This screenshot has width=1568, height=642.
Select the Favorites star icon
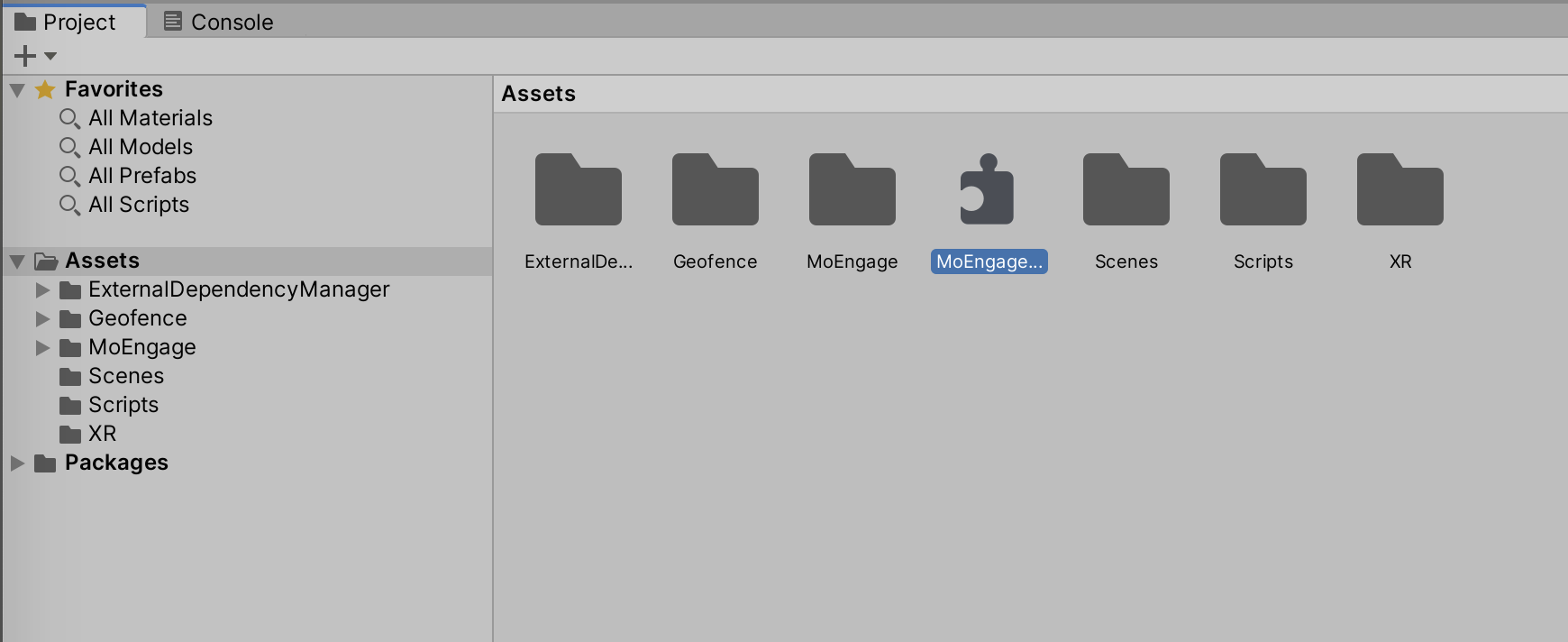pyautogui.click(x=45, y=89)
